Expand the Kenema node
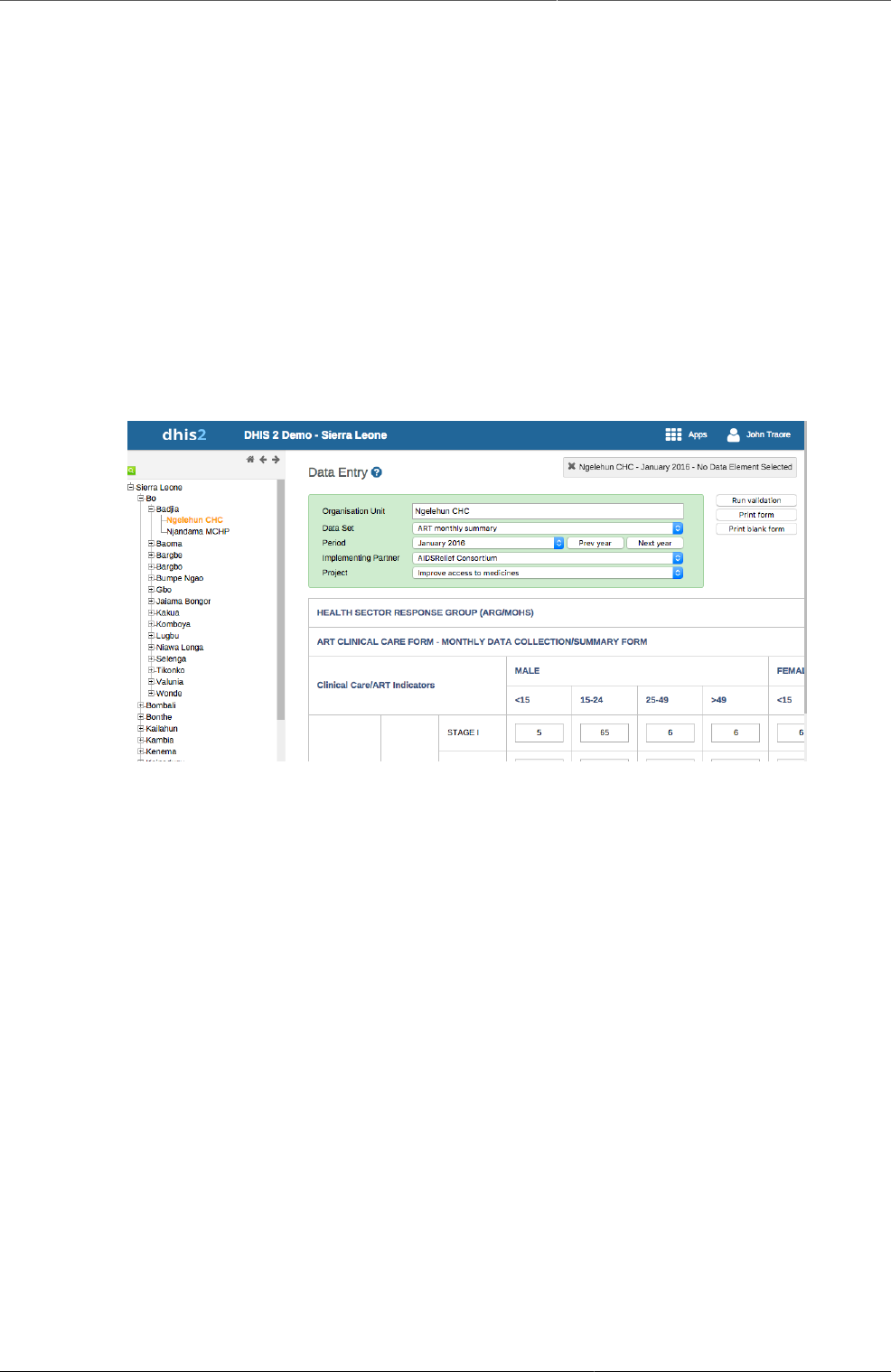The height and width of the screenshot is (1372, 891). (x=141, y=751)
